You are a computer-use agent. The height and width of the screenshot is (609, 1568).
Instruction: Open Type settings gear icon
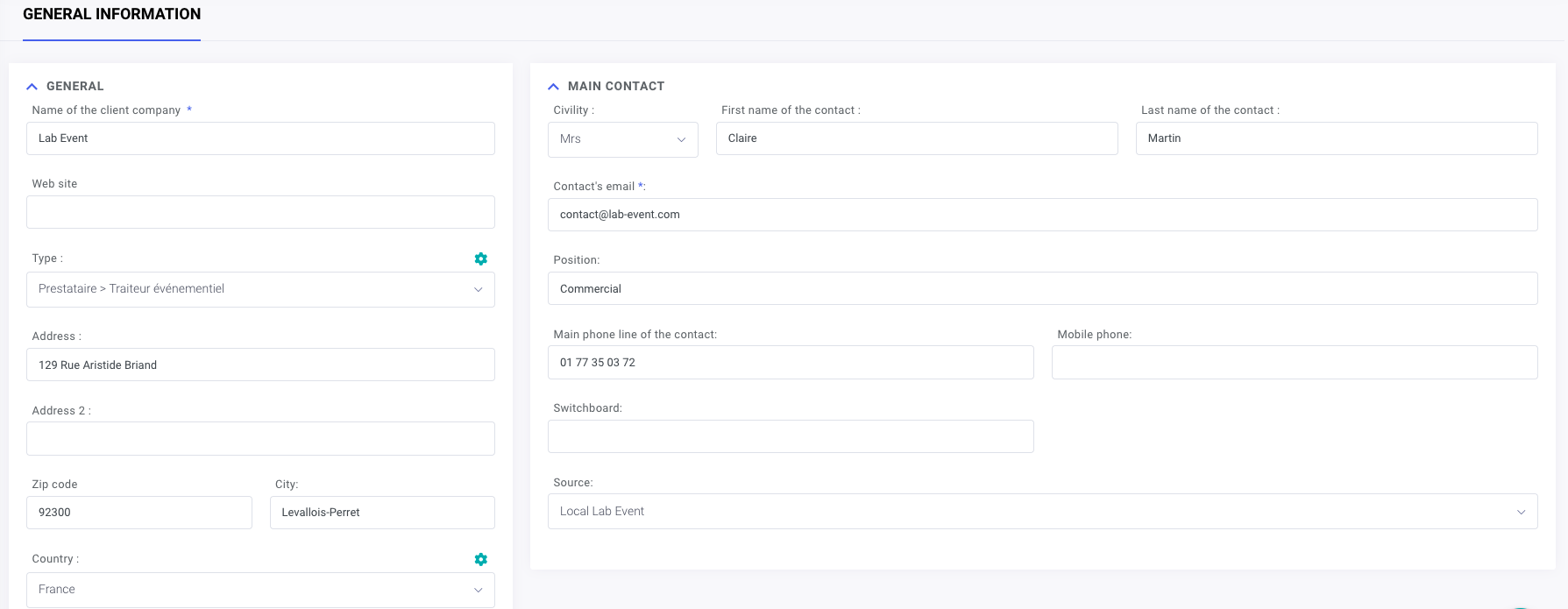[x=480, y=258]
